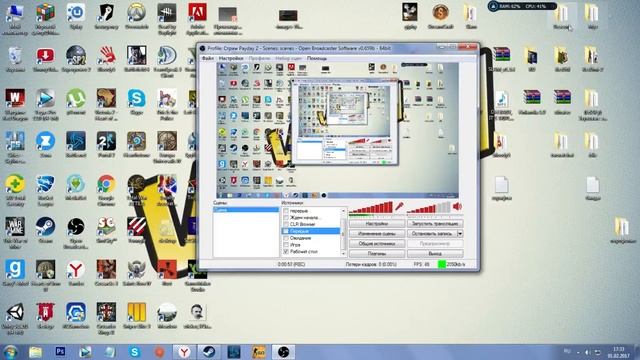Open the Rubik's cube desktop shortcut
640x360 pixels.
tap(45, 19)
